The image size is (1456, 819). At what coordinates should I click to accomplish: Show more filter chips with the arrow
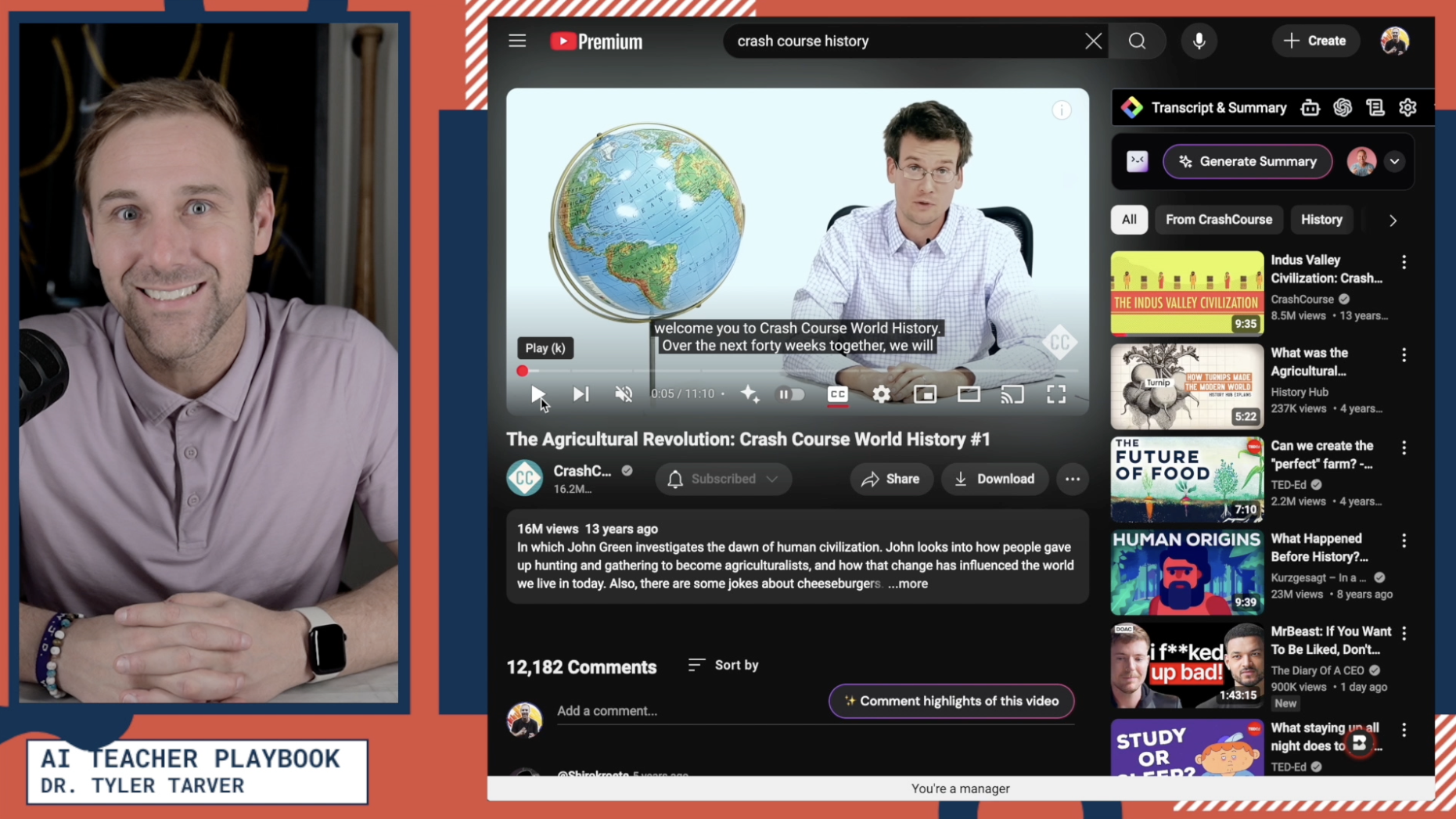[x=1393, y=221]
